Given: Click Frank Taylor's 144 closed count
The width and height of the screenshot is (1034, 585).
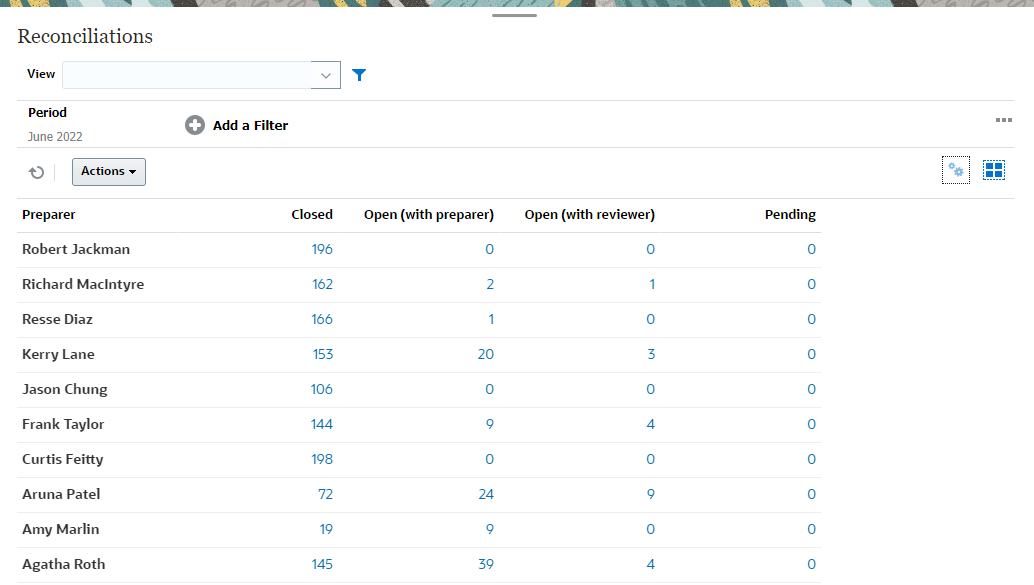Looking at the screenshot, I should click(322, 424).
